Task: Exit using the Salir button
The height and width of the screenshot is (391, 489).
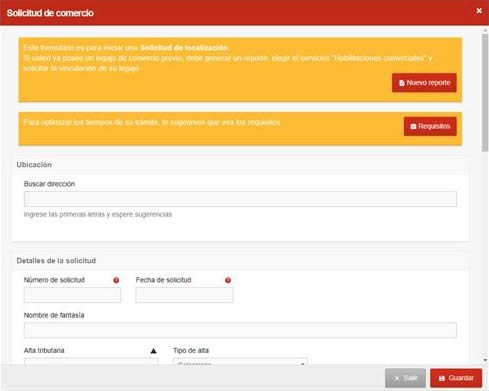Action: [x=405, y=378]
